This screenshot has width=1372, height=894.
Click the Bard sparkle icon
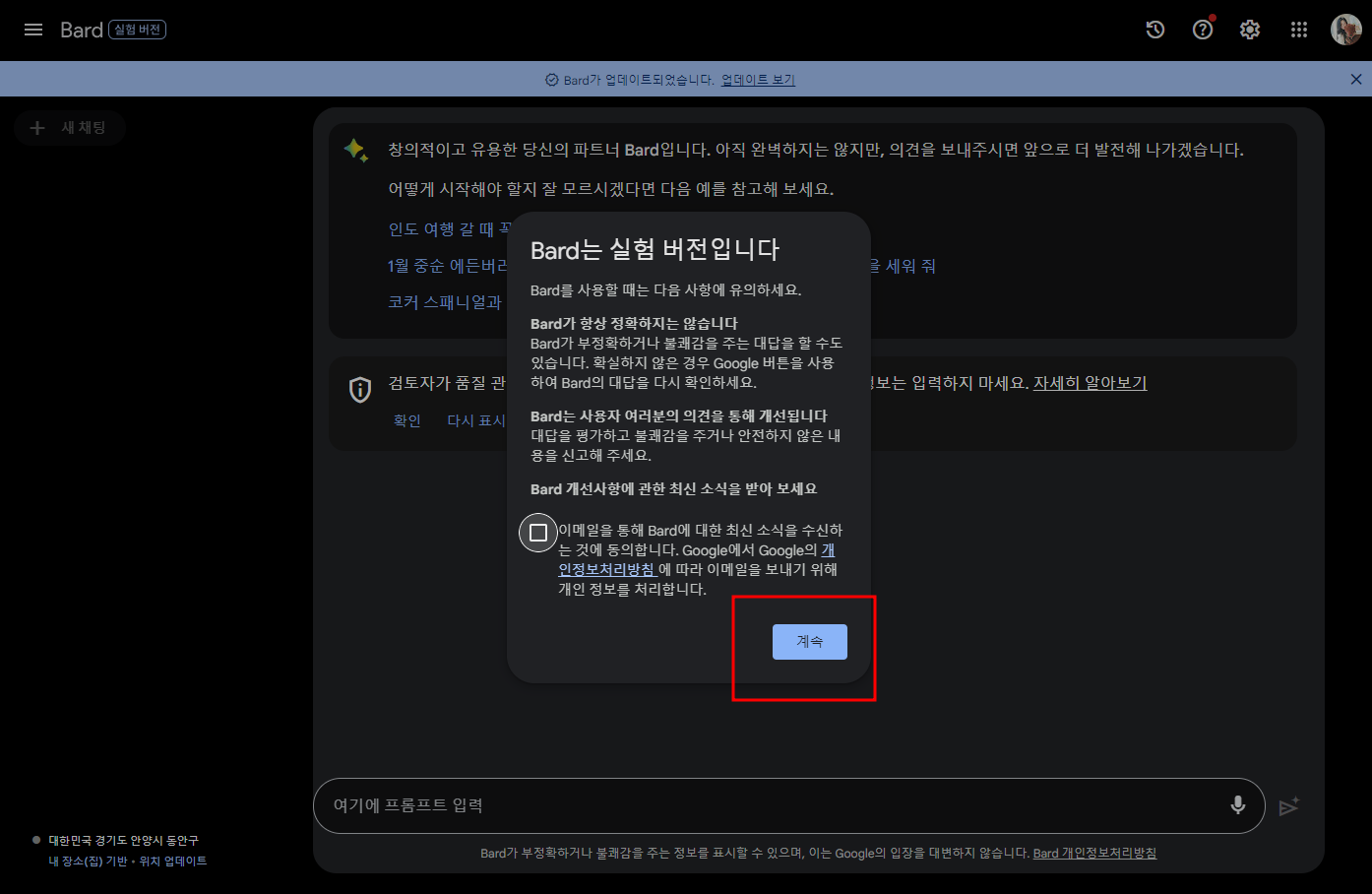pyautogui.click(x=356, y=151)
